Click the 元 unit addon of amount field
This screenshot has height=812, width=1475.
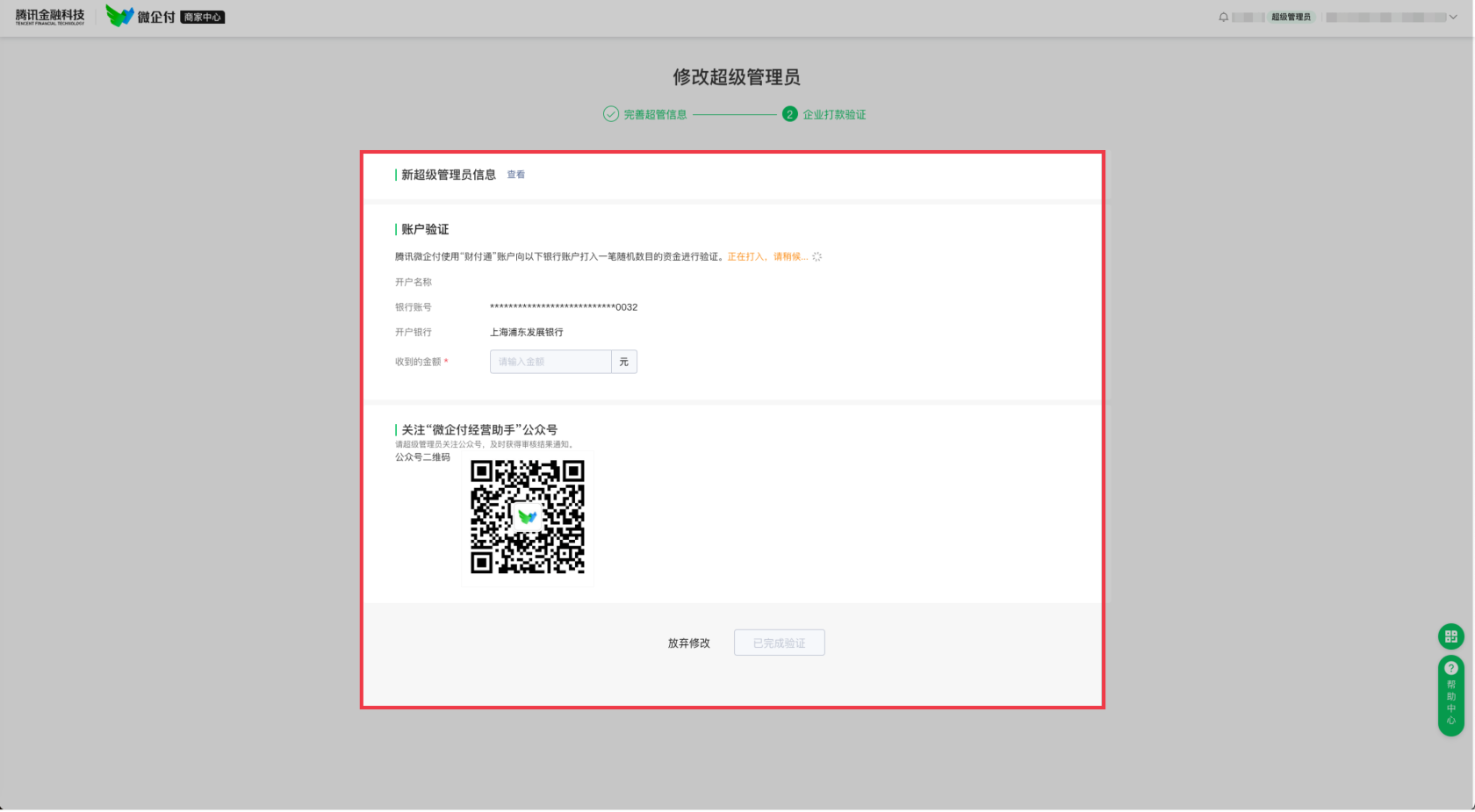click(x=624, y=362)
